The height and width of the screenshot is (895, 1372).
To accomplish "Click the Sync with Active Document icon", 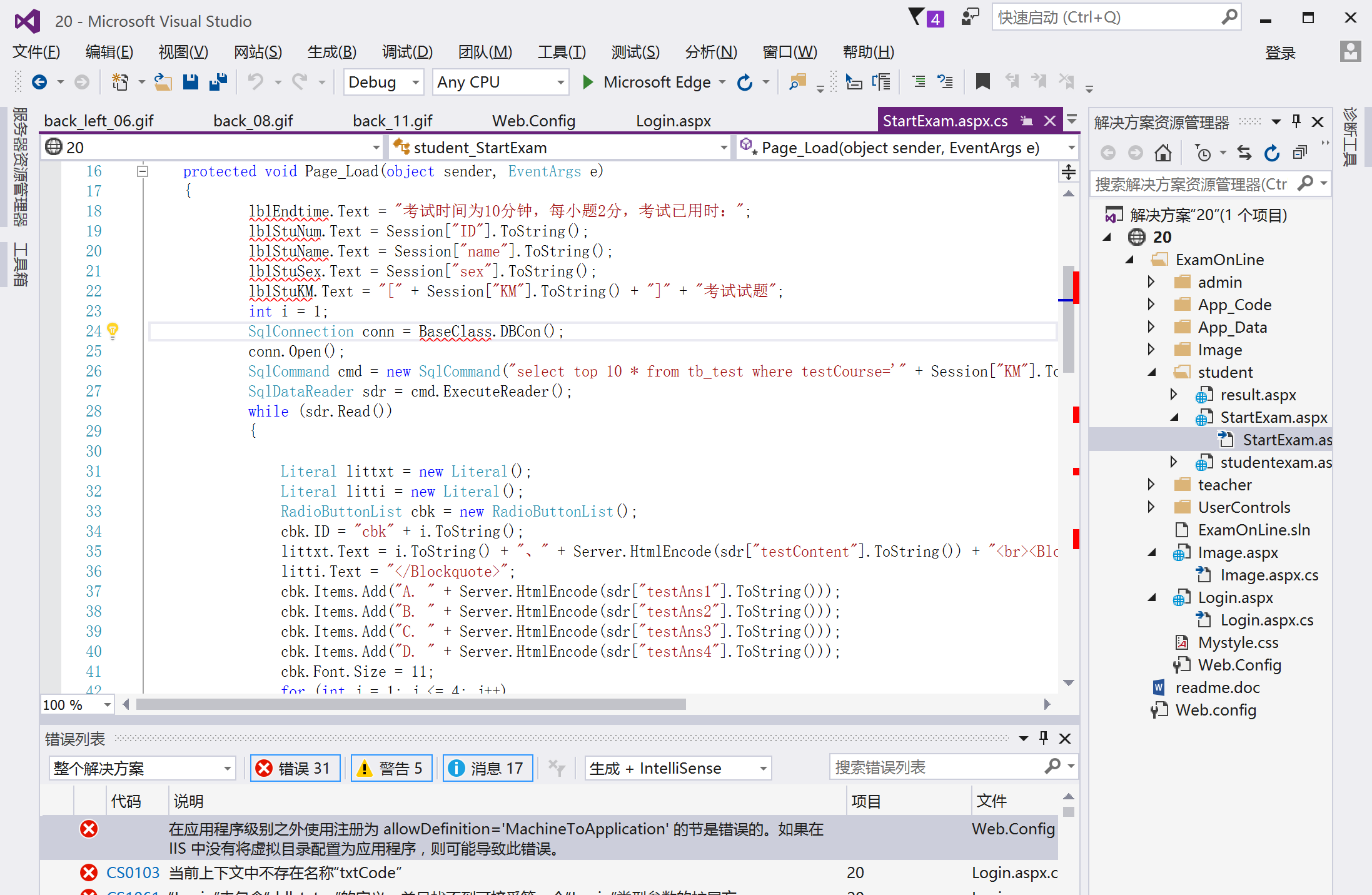I will click(1244, 153).
